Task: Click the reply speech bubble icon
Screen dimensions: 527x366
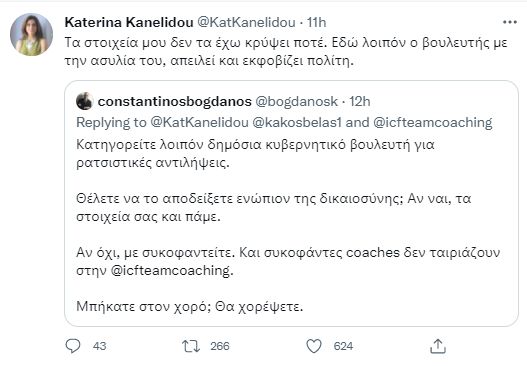Action: click(x=73, y=346)
